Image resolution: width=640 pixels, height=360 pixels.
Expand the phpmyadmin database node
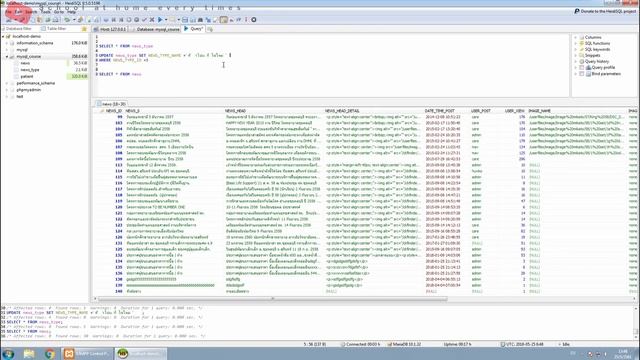coord(7,90)
